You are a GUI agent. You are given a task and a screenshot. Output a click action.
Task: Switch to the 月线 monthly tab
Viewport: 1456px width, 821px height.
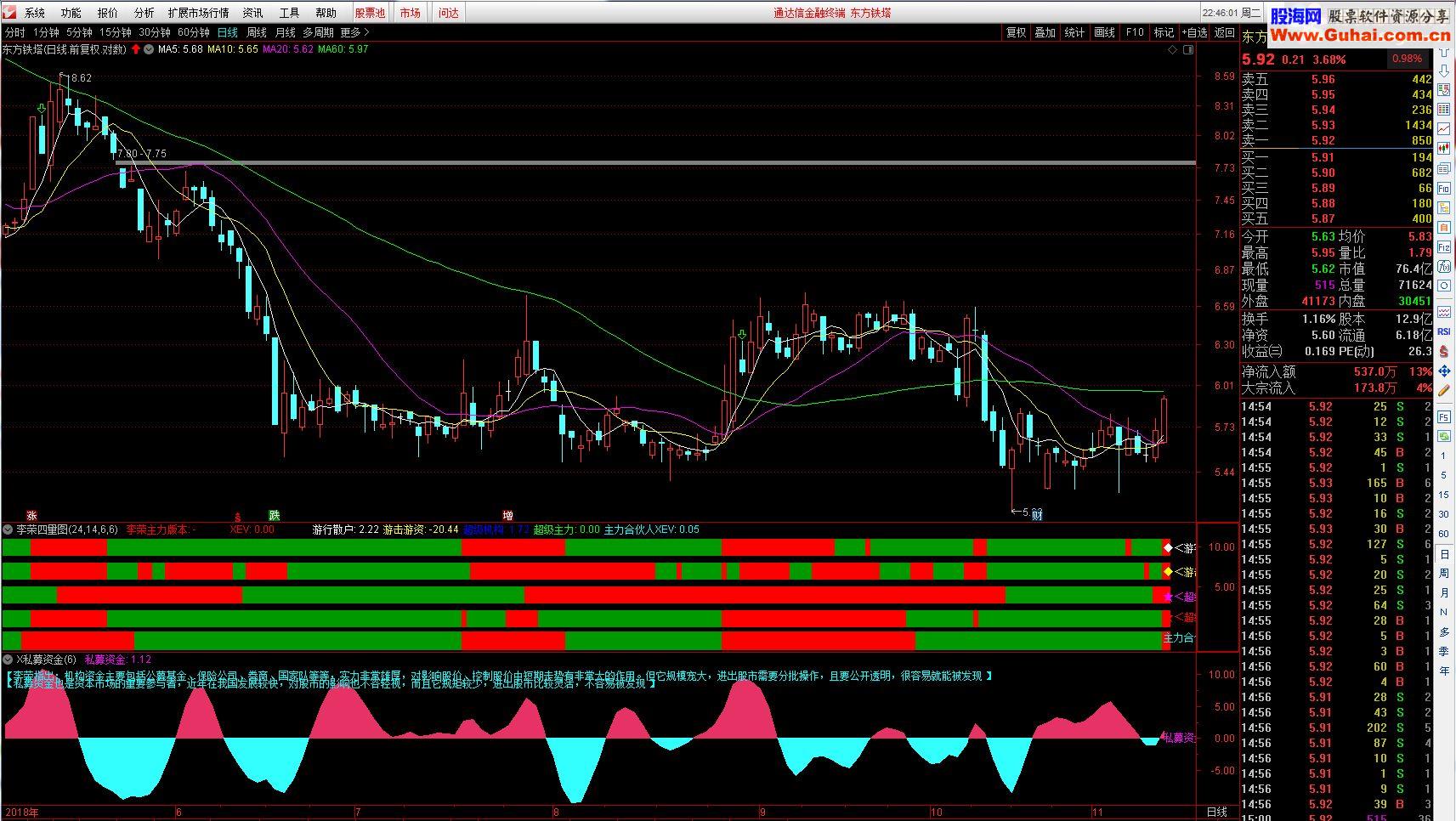click(285, 32)
